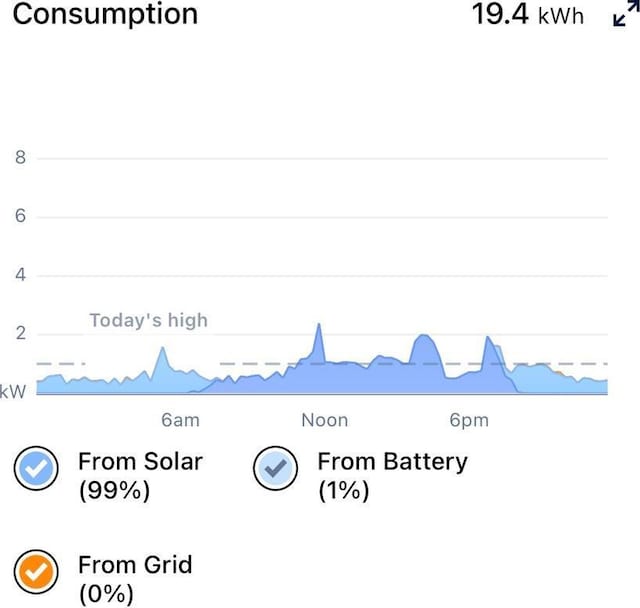
Task: Toggle the From Solar checkbox
Action: [36, 468]
